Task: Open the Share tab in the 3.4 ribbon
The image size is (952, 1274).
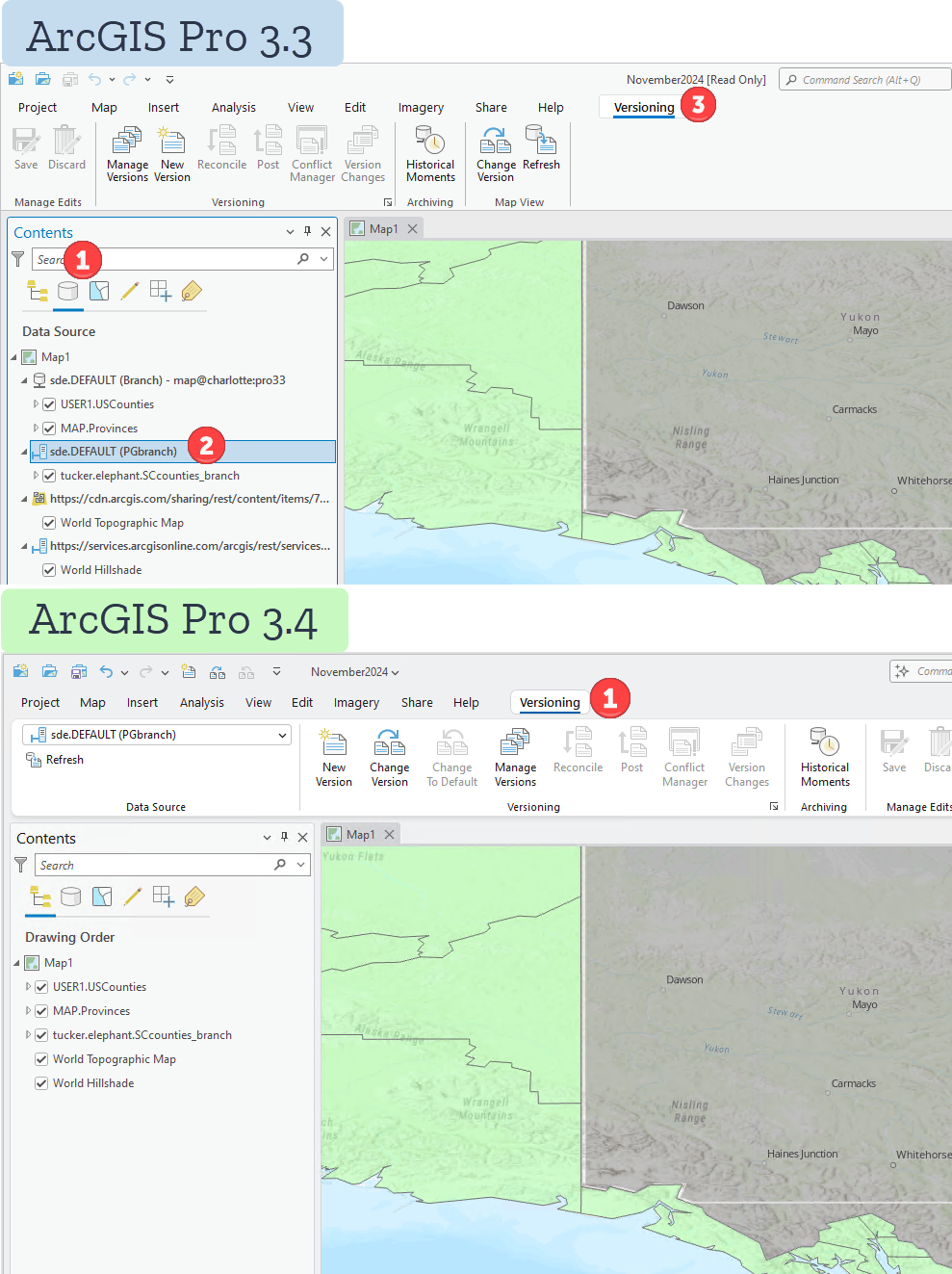Action: click(417, 703)
